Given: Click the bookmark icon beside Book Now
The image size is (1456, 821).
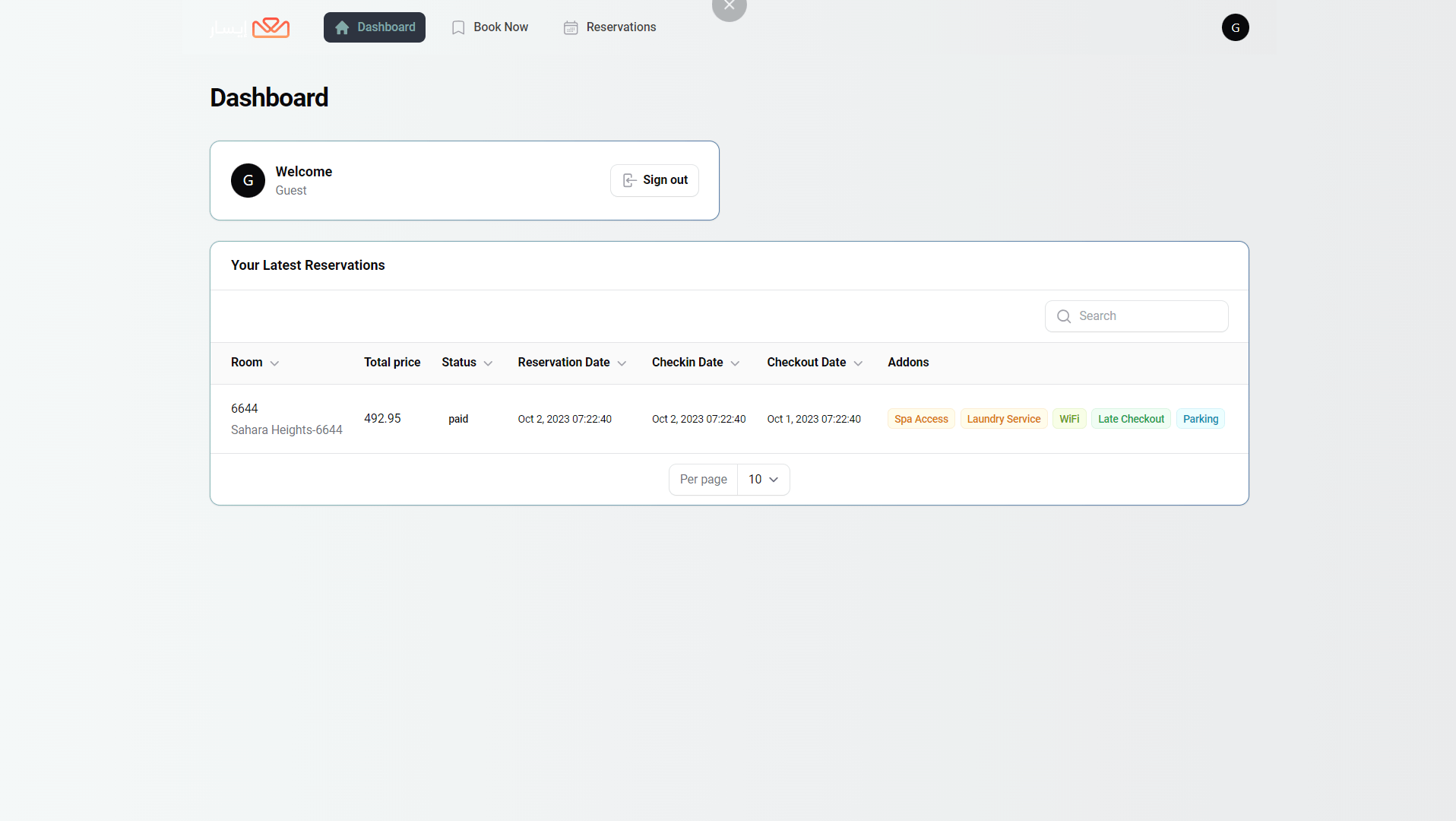Looking at the screenshot, I should click(x=458, y=28).
